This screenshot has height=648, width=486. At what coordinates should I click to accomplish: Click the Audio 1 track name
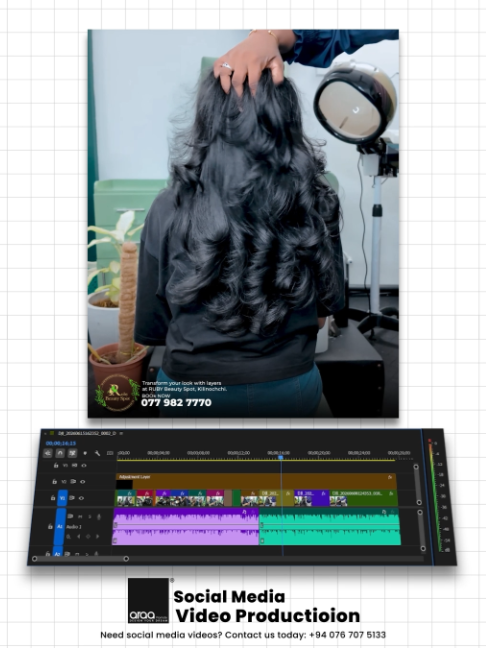click(x=74, y=527)
